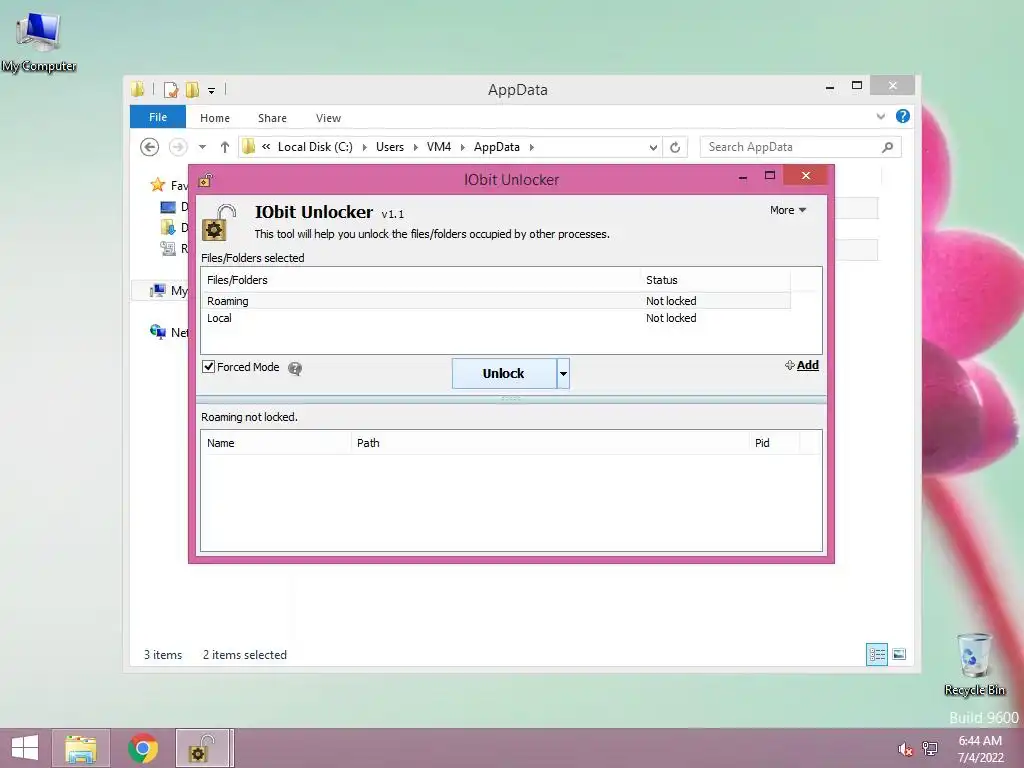Screen dimensions: 1024x768
Task: Click Local Disk (C:) in address bar
Action: point(315,147)
